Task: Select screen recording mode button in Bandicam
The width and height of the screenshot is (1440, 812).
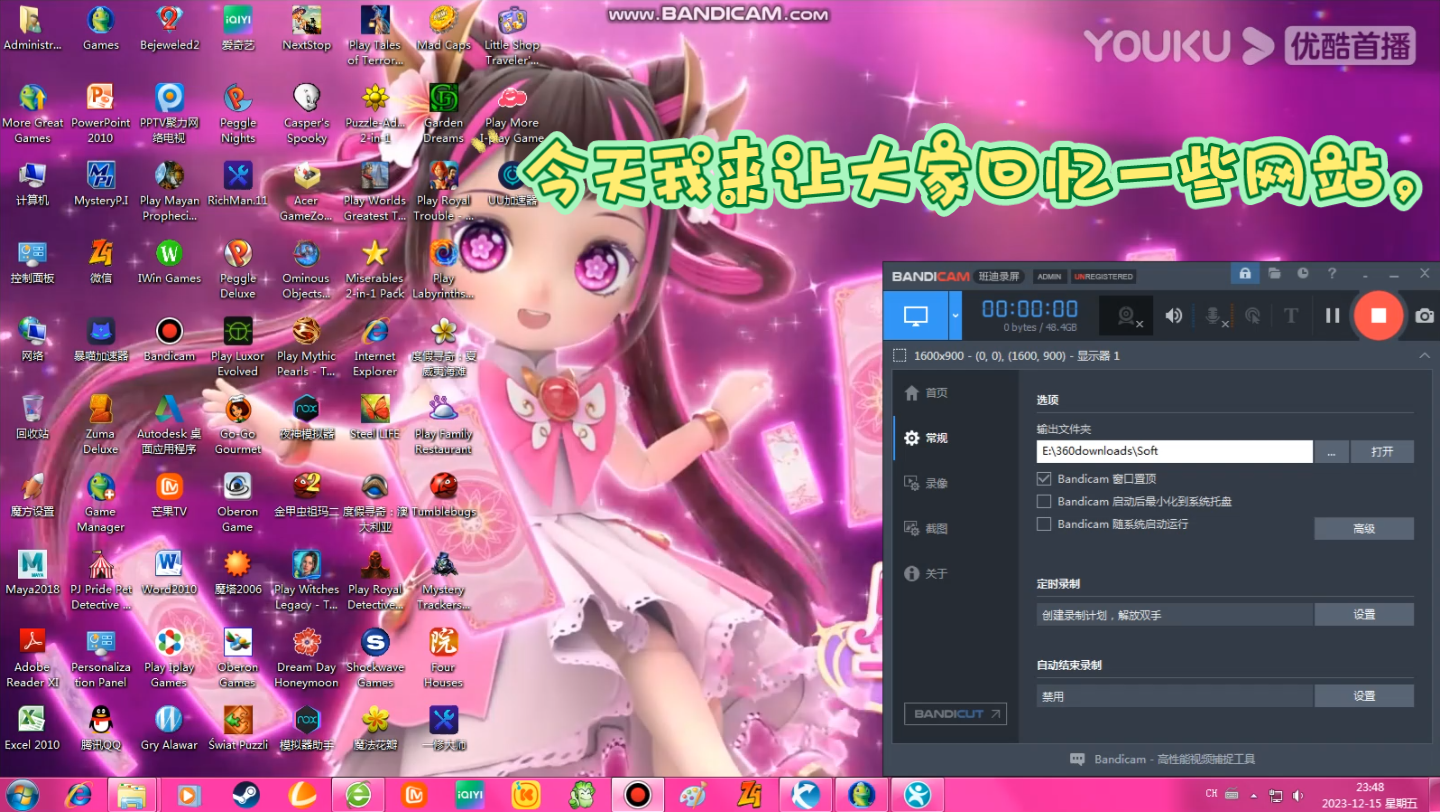Action: click(916, 316)
